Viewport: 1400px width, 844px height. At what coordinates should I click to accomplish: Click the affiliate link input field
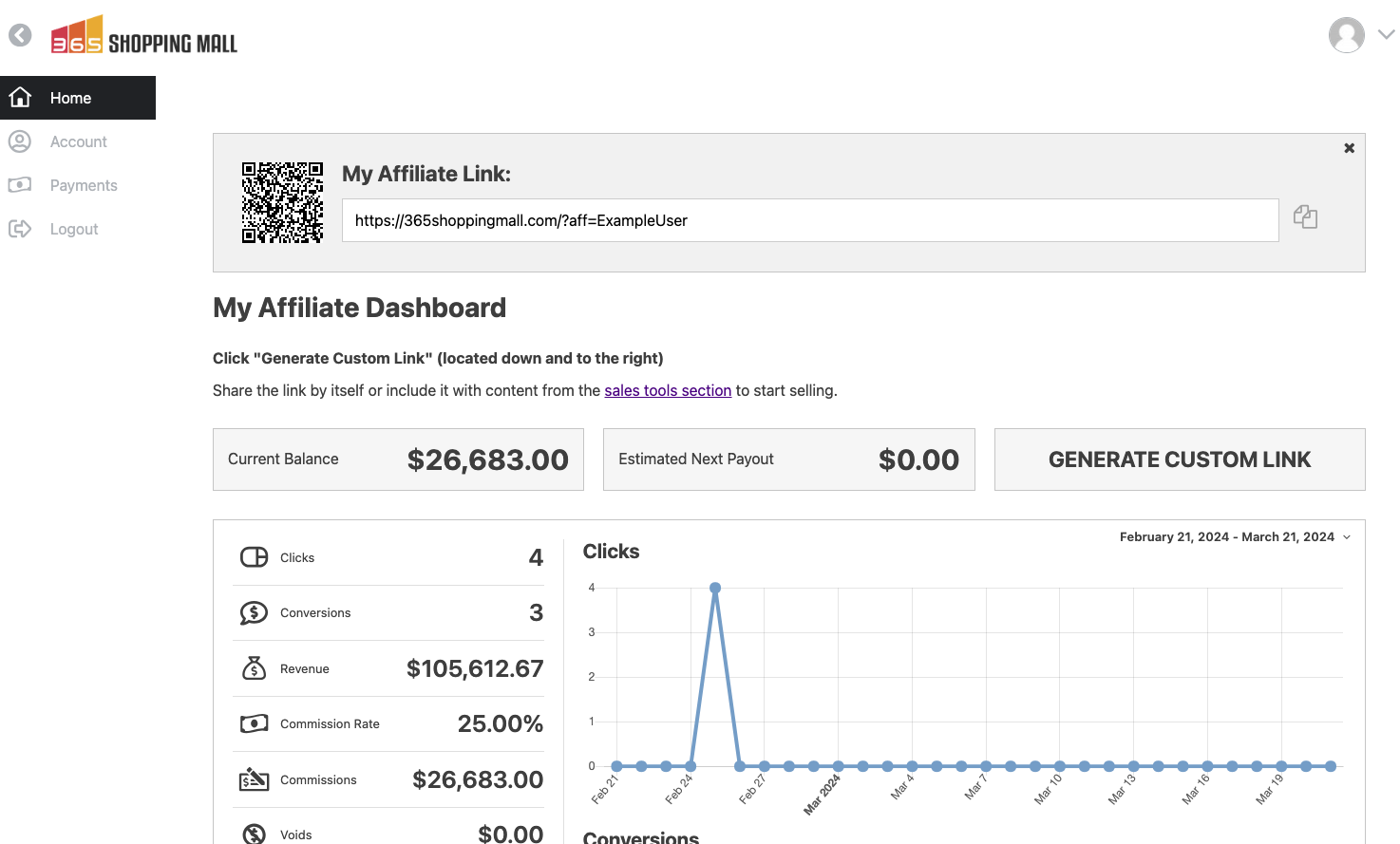tap(809, 220)
